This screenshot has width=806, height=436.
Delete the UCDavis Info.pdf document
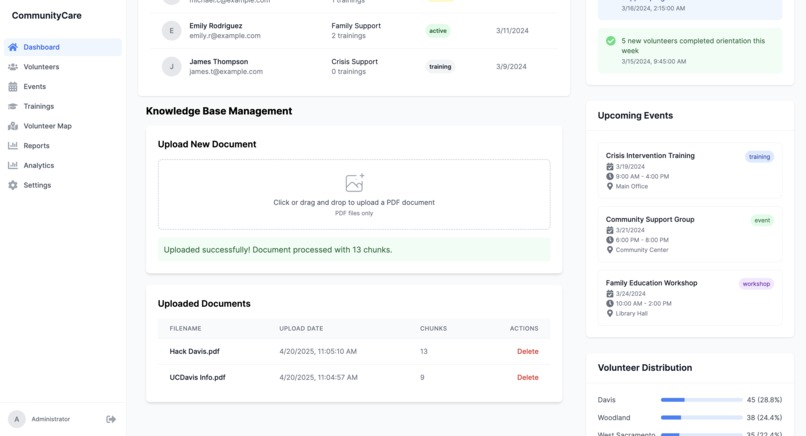coord(527,377)
